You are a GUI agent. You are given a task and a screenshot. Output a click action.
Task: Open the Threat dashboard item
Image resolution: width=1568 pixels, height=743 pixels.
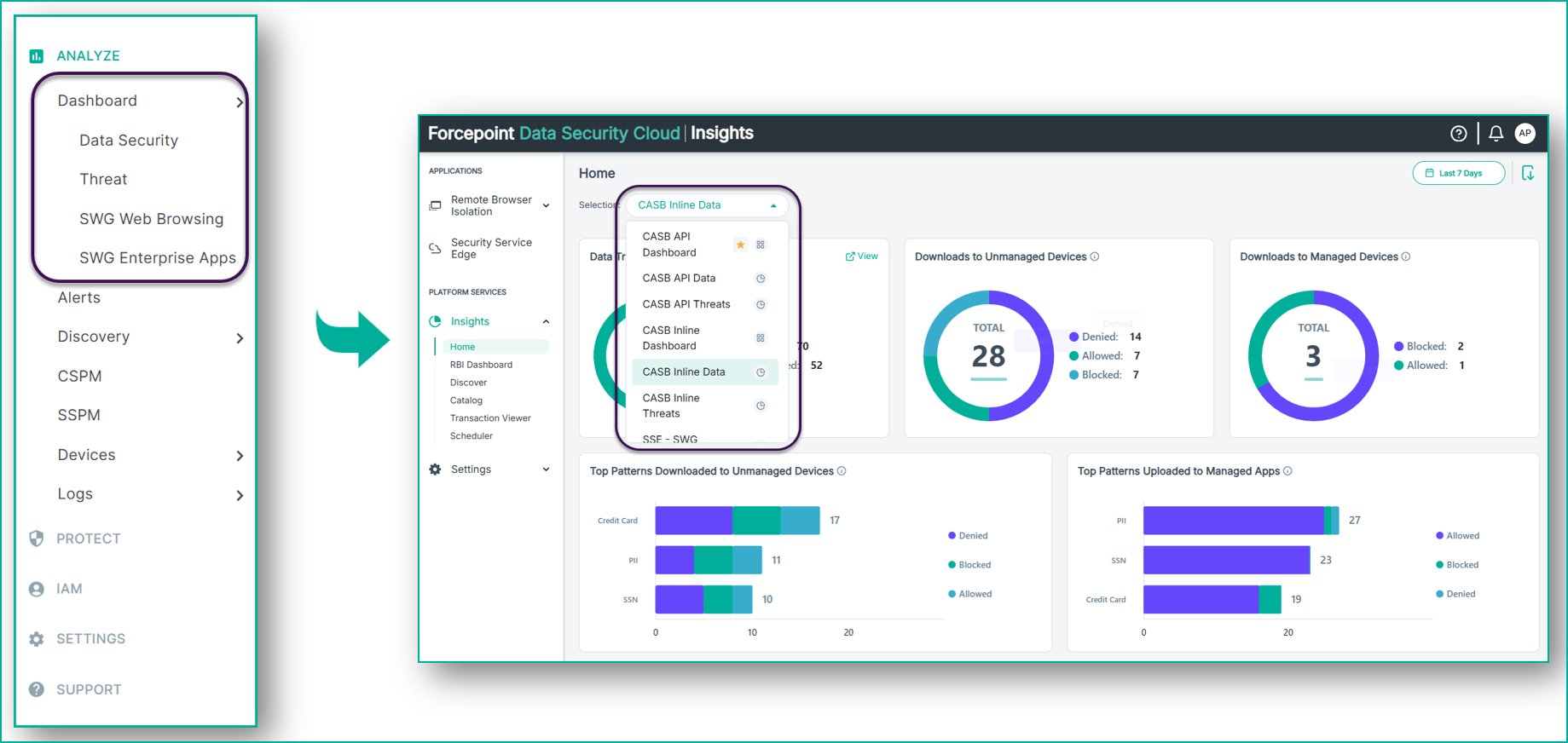pyautogui.click(x=103, y=180)
